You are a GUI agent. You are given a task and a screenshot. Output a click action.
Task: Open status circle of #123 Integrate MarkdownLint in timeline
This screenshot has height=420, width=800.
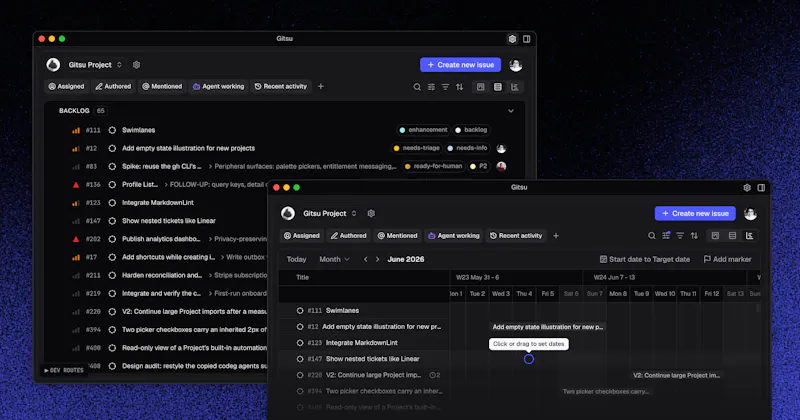click(300, 343)
